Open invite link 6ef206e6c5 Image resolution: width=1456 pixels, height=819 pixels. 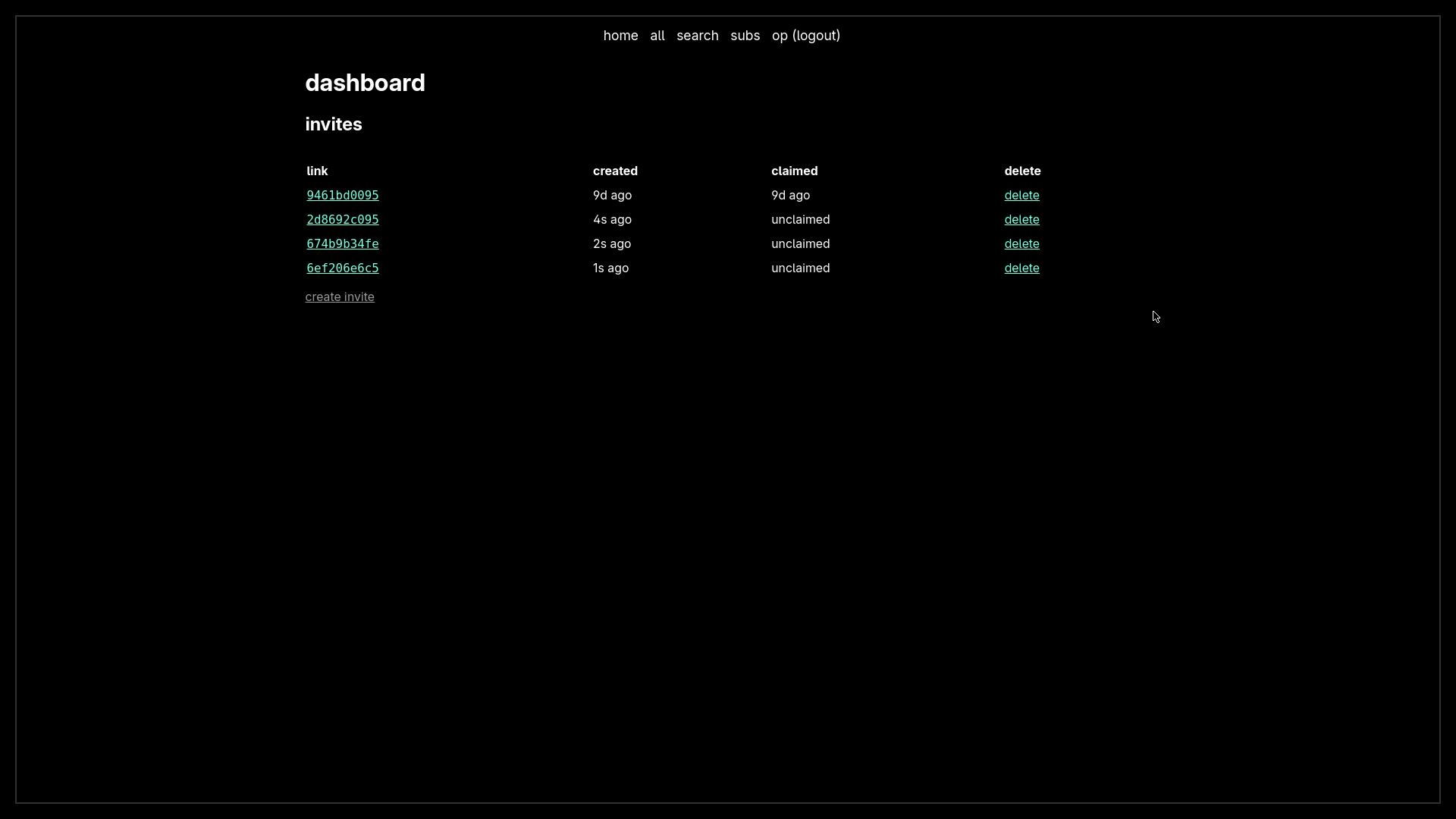tap(342, 268)
